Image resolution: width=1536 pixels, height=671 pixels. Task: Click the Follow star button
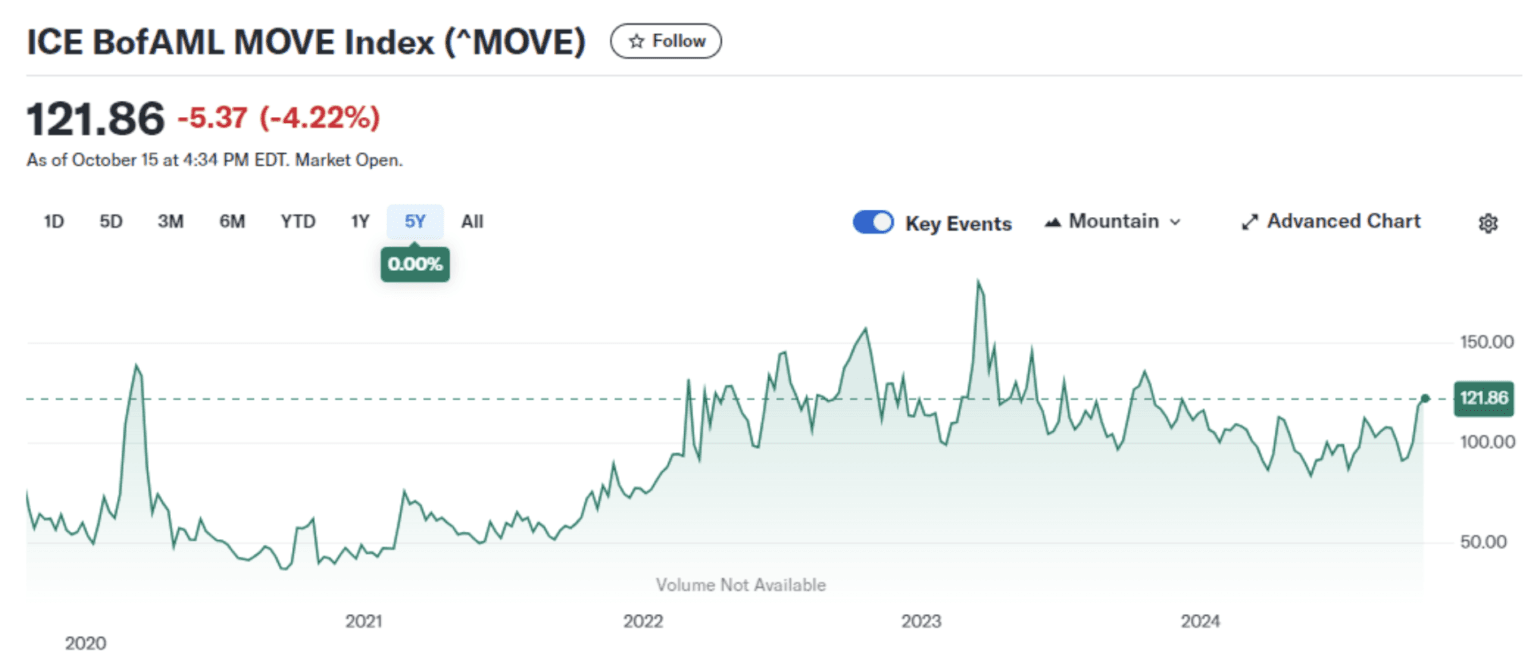[665, 41]
